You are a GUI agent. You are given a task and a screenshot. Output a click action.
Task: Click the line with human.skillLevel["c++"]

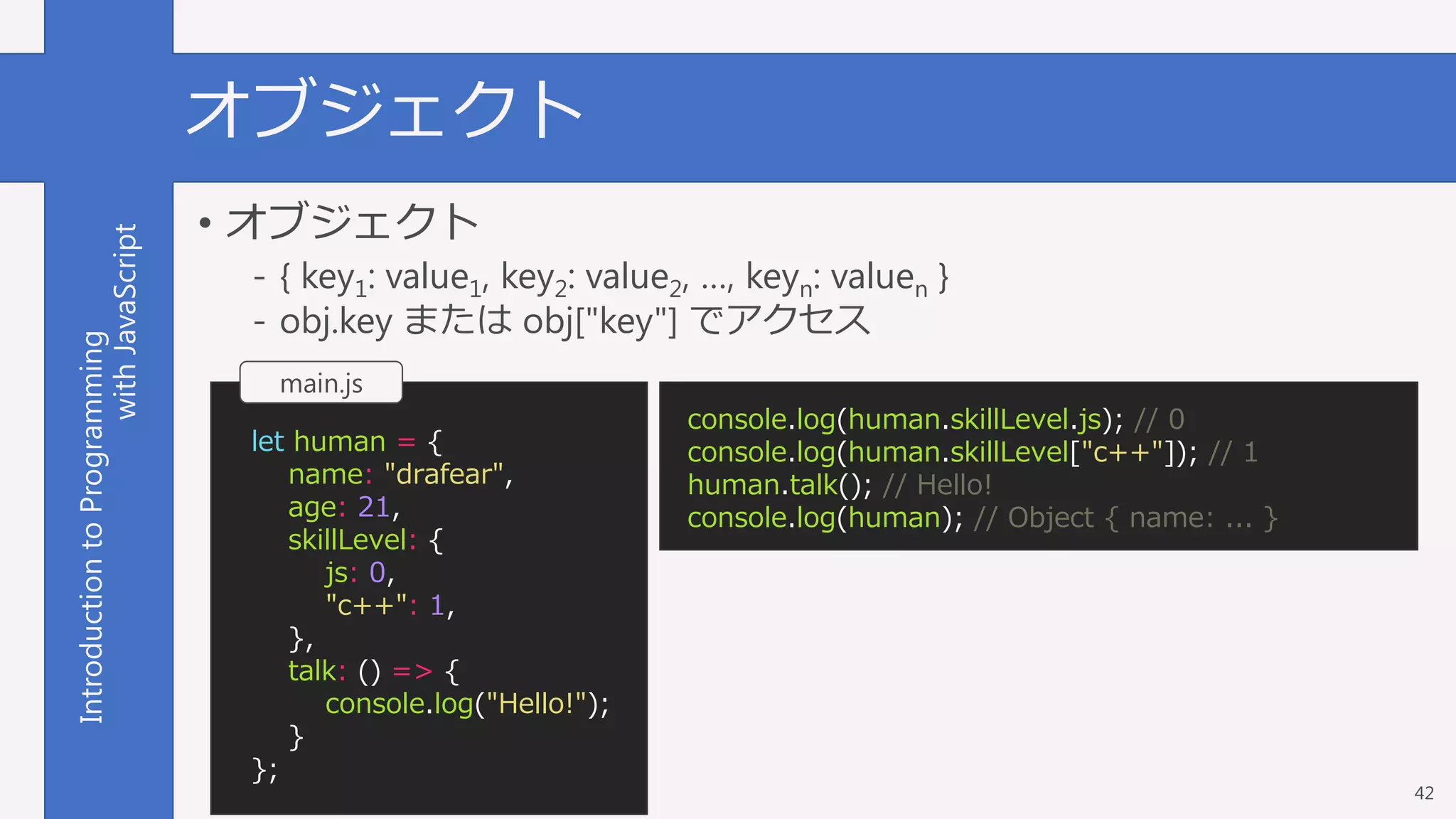(x=973, y=452)
